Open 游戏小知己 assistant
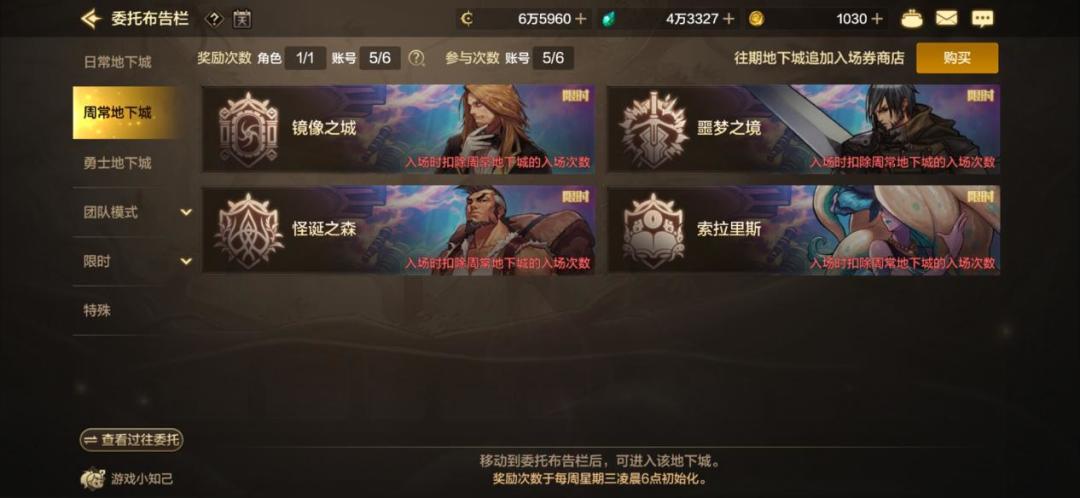Screen dimensions: 1080x498 tap(126, 478)
